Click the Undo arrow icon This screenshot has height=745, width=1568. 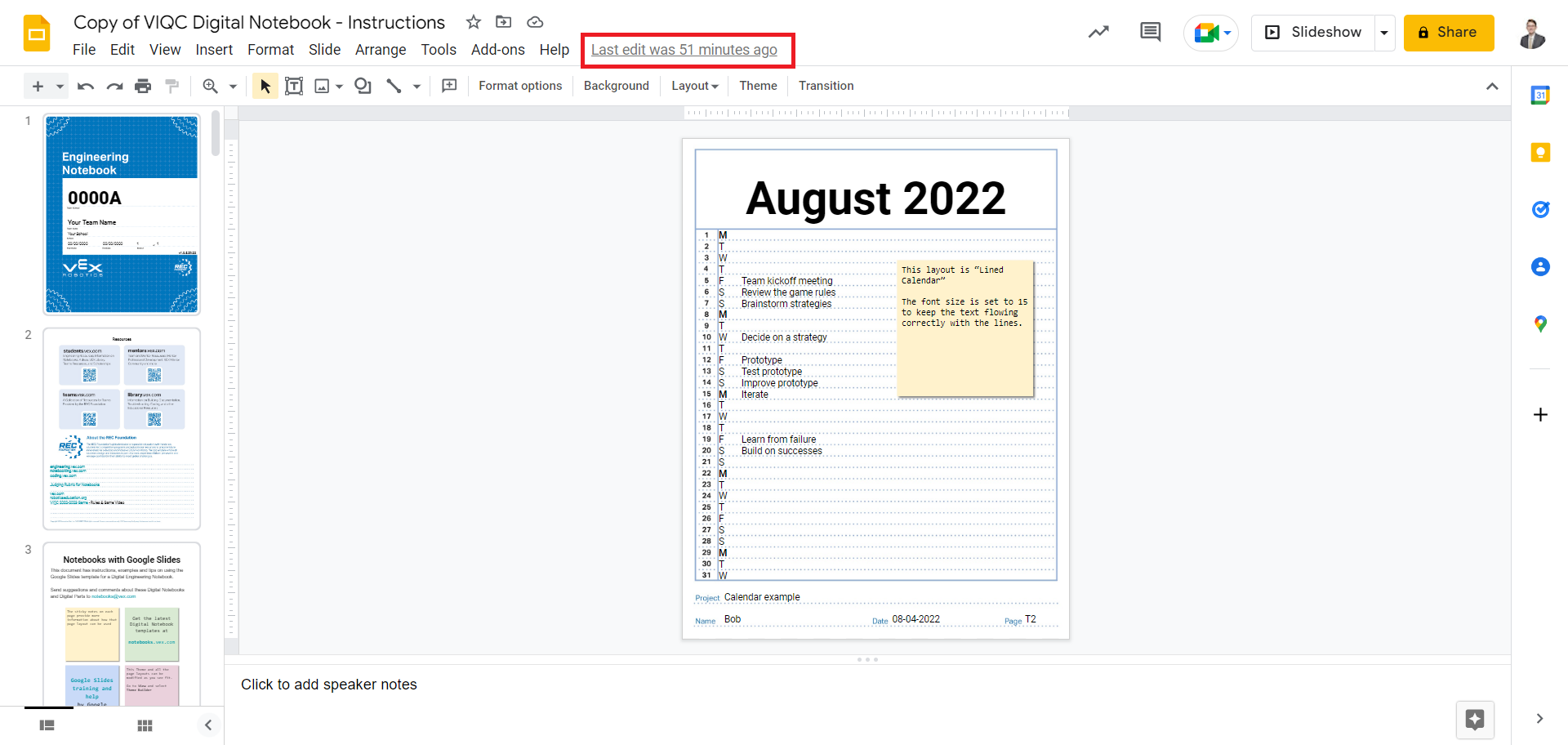point(85,86)
